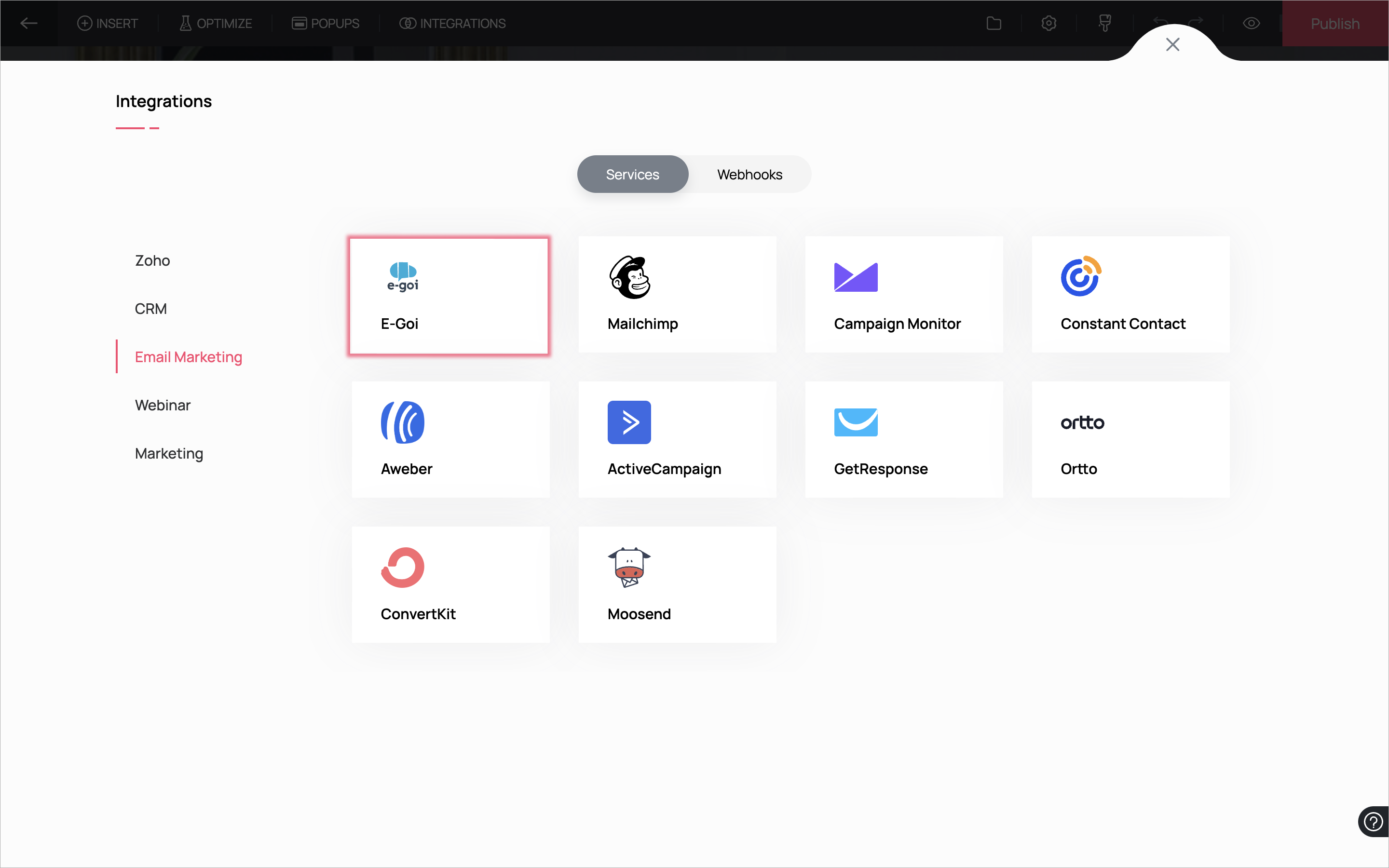Click the Mailchimp monkey icon

(x=630, y=277)
